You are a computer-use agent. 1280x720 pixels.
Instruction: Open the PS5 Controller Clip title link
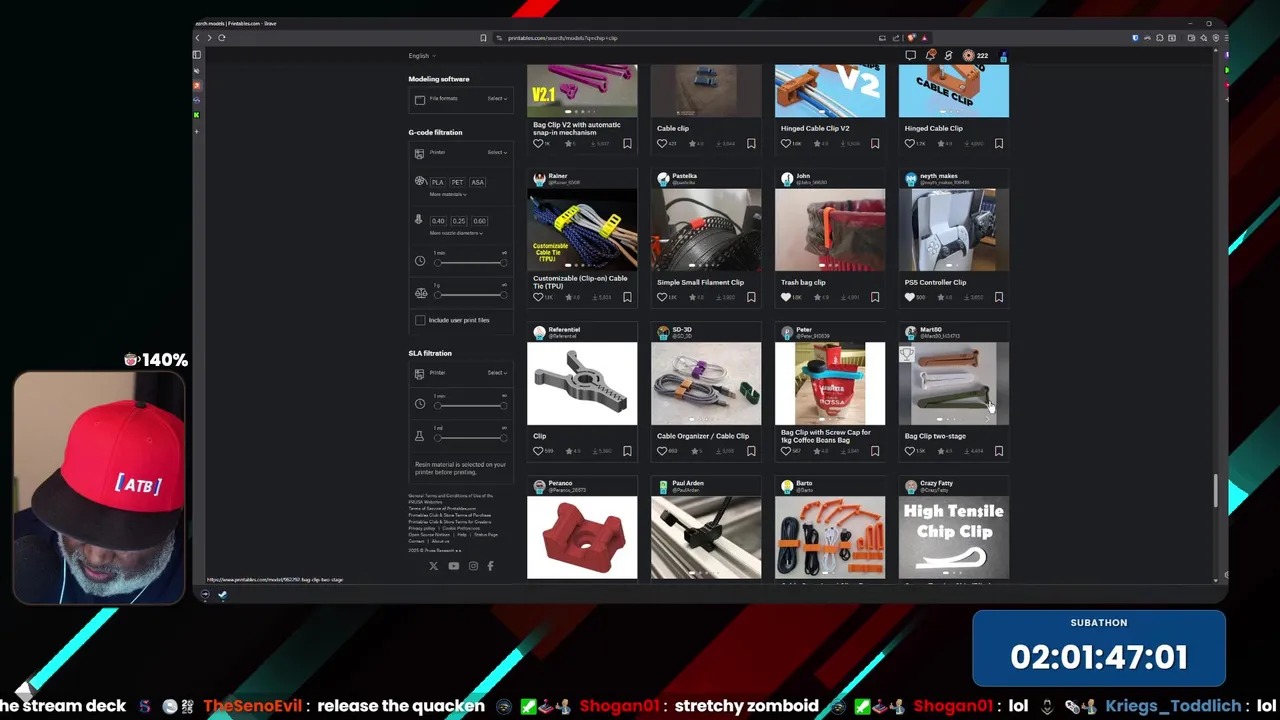click(935, 282)
